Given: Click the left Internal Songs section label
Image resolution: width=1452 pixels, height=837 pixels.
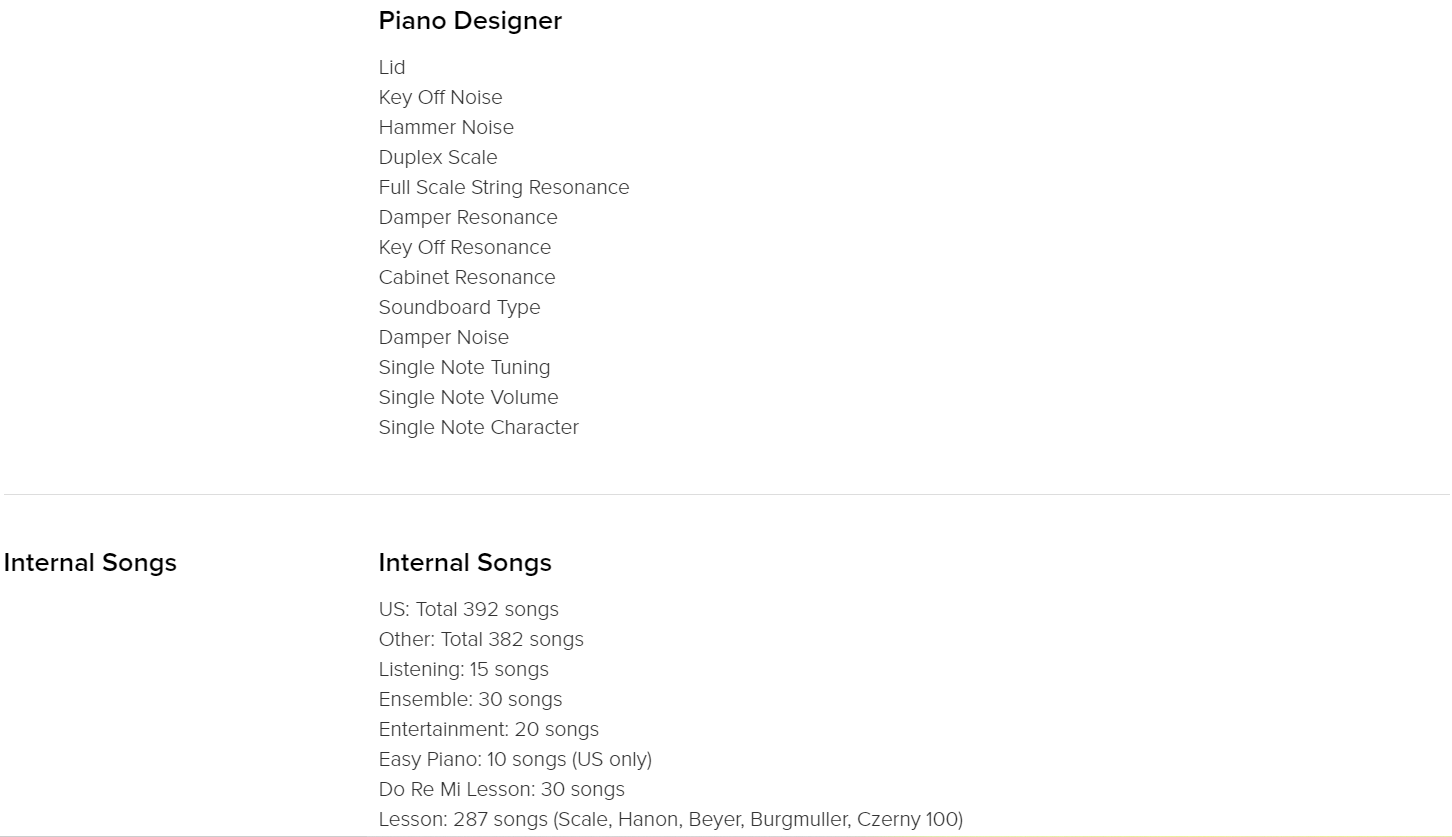Looking at the screenshot, I should tap(90, 563).
